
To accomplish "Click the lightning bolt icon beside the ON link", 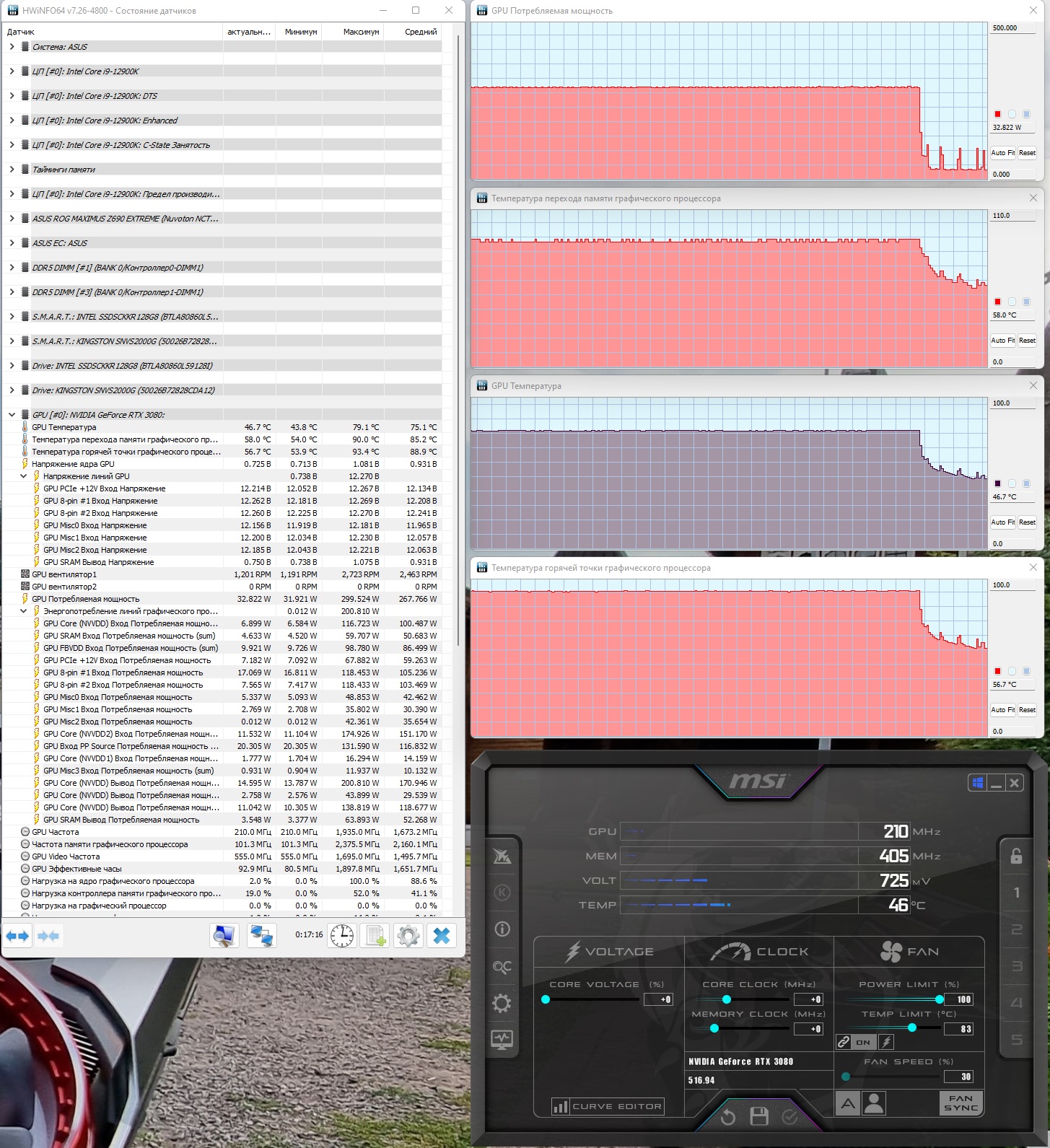I will point(887,1041).
